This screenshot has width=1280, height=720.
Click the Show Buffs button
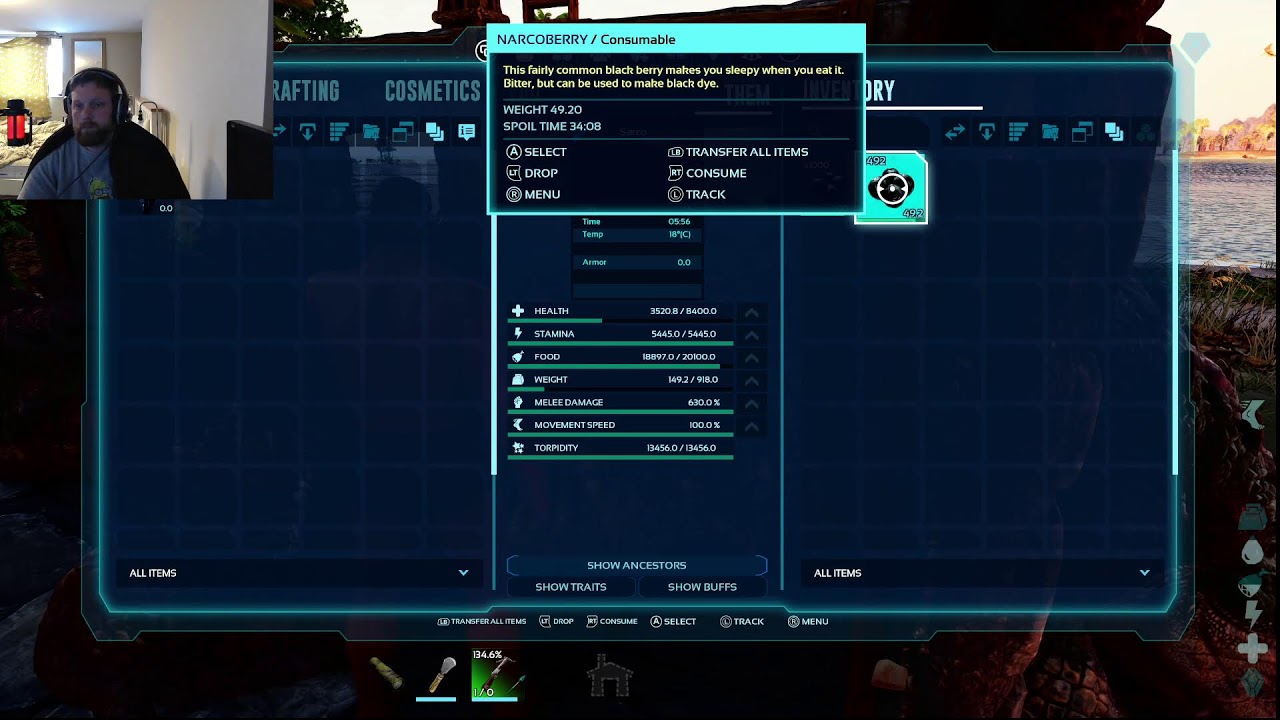702,587
